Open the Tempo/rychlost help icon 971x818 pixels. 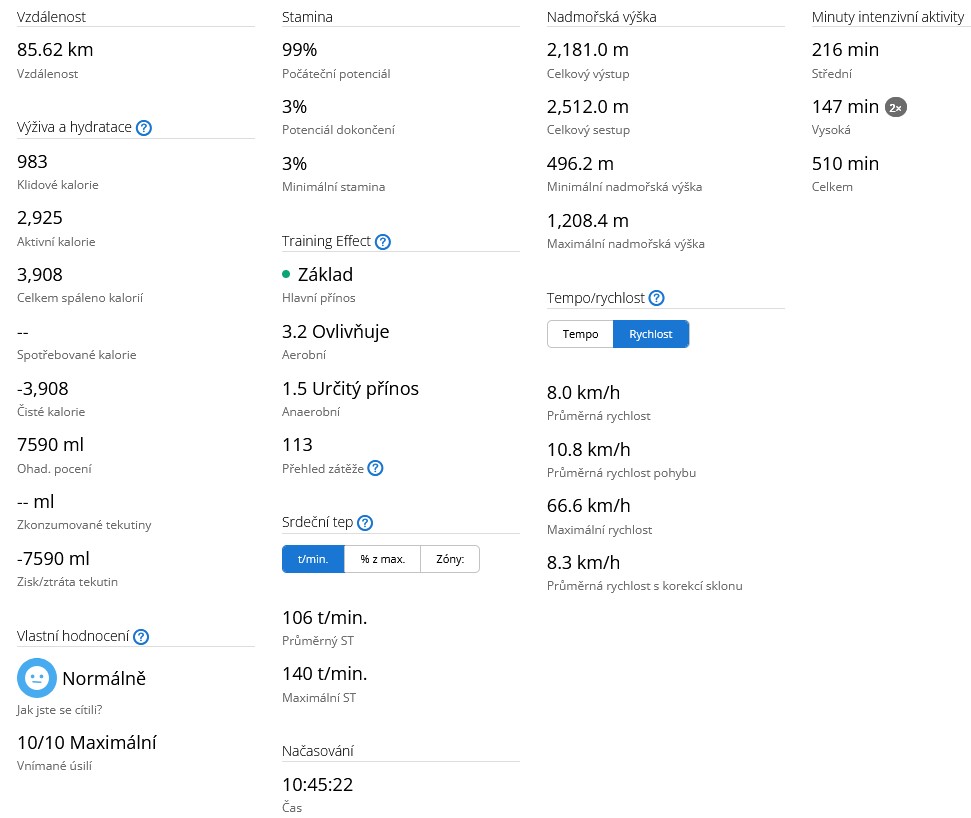pyautogui.click(x=656, y=298)
